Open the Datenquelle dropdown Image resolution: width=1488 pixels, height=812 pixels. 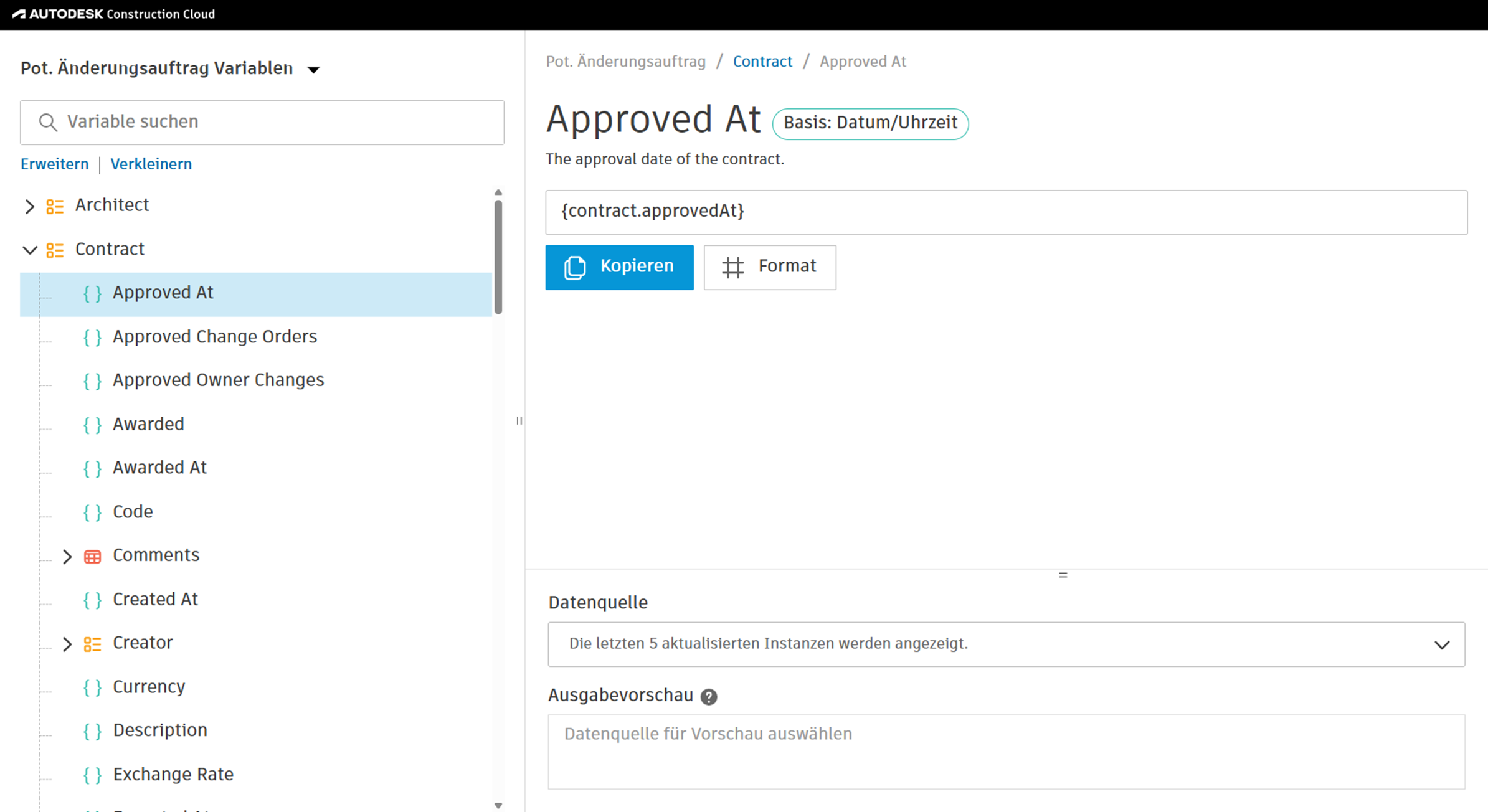(1006, 644)
